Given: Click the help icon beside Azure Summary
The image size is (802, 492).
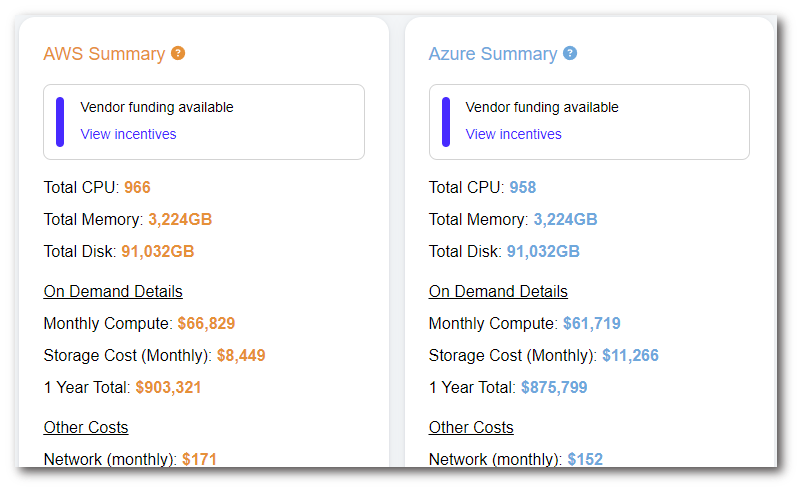Looking at the screenshot, I should (x=570, y=53).
